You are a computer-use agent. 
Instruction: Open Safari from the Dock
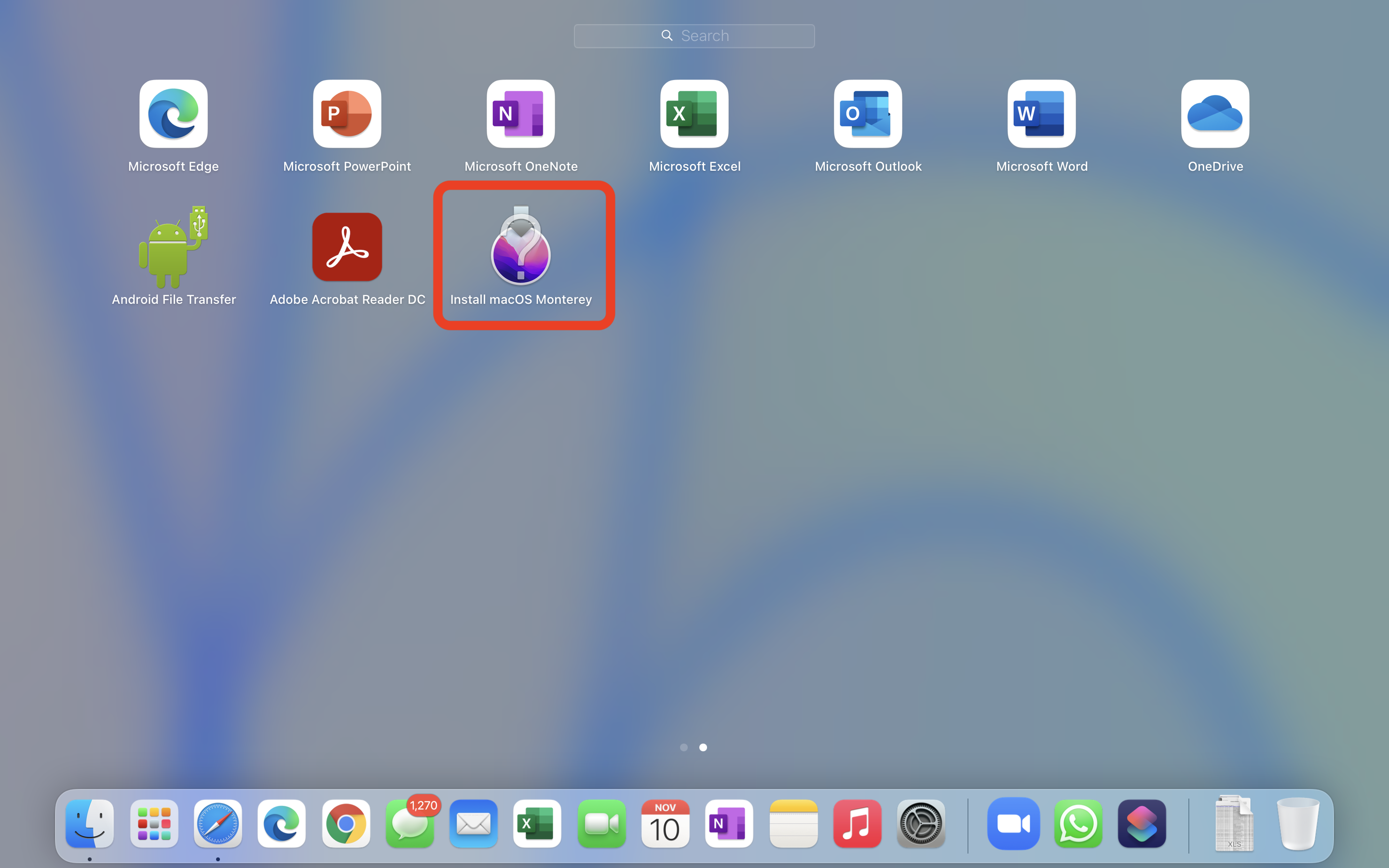(x=218, y=824)
